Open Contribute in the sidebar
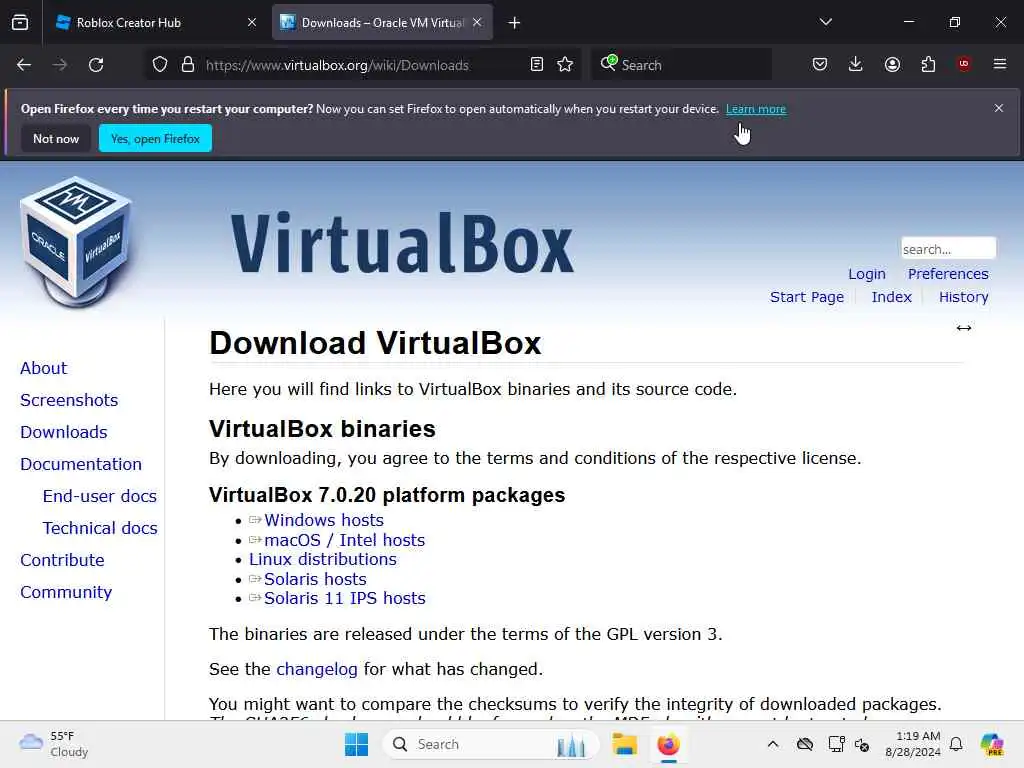Screen dimensions: 1024x768 (62, 560)
